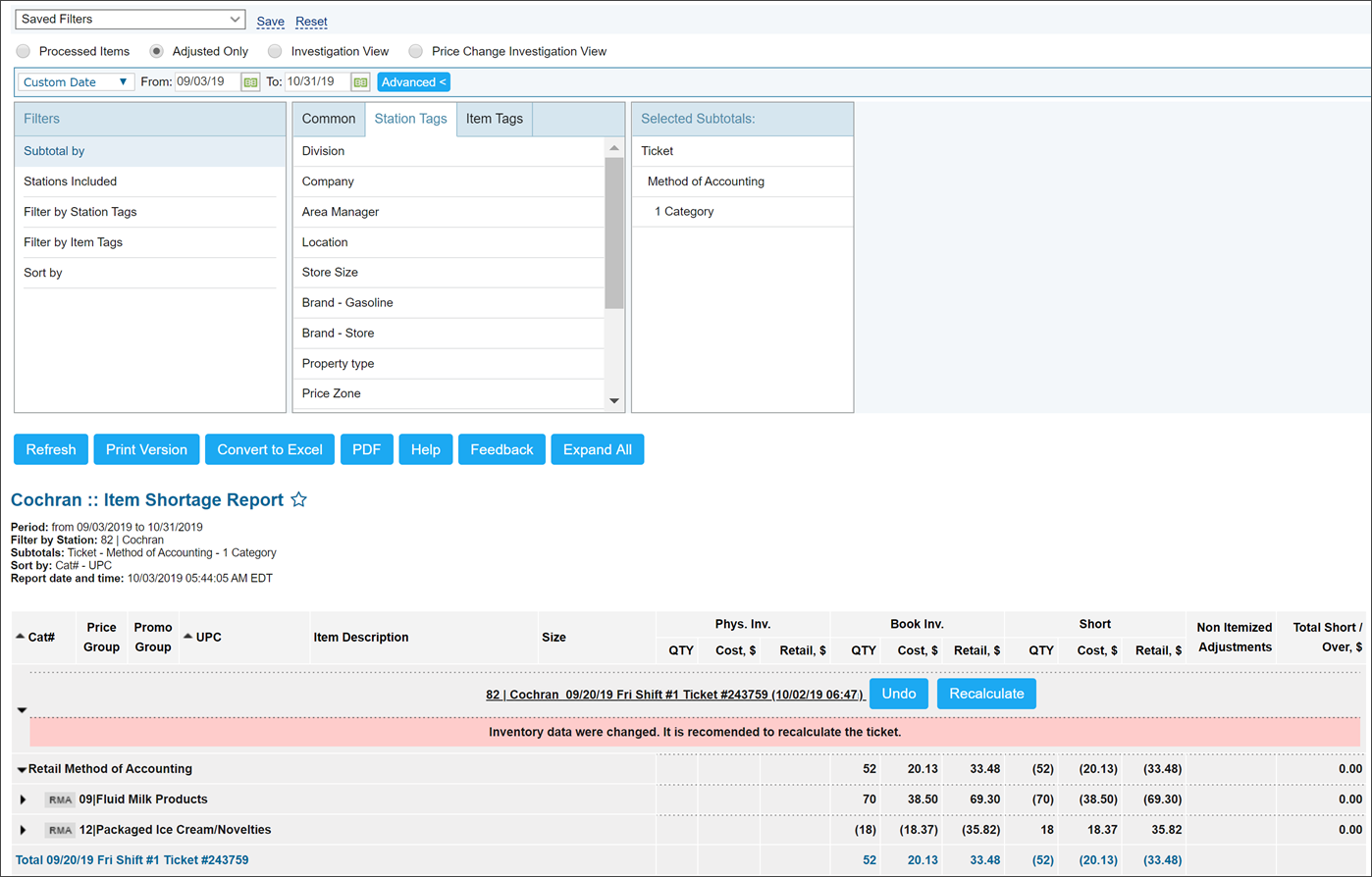
Task: Star the Item Shortage Report as favorite
Action: pyautogui.click(x=298, y=499)
